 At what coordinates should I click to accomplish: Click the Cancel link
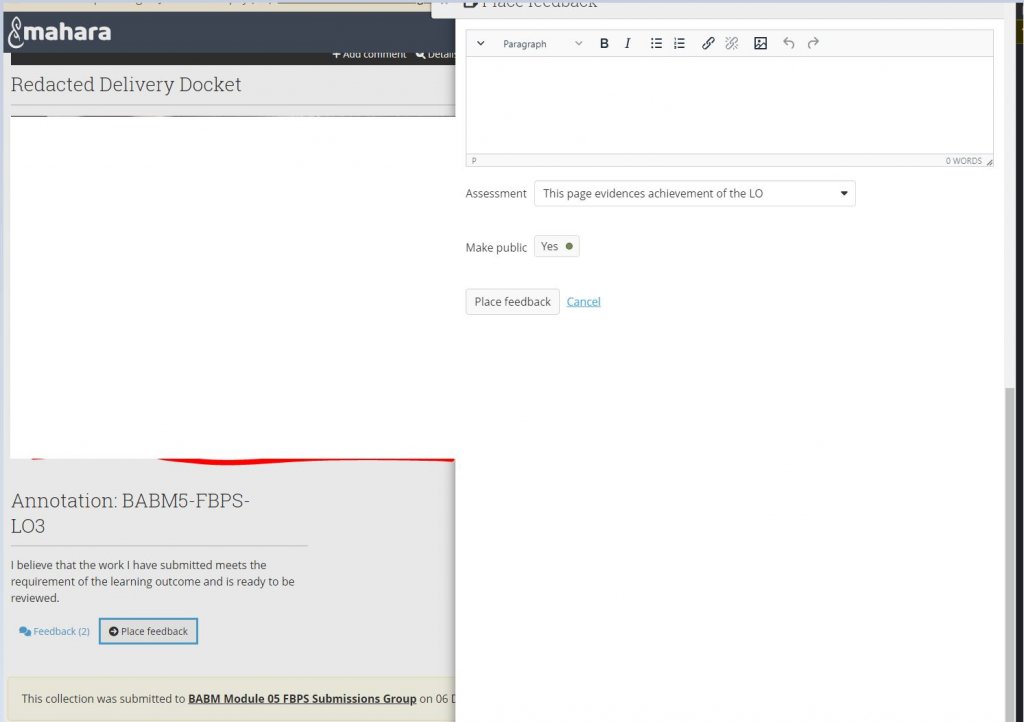click(583, 302)
